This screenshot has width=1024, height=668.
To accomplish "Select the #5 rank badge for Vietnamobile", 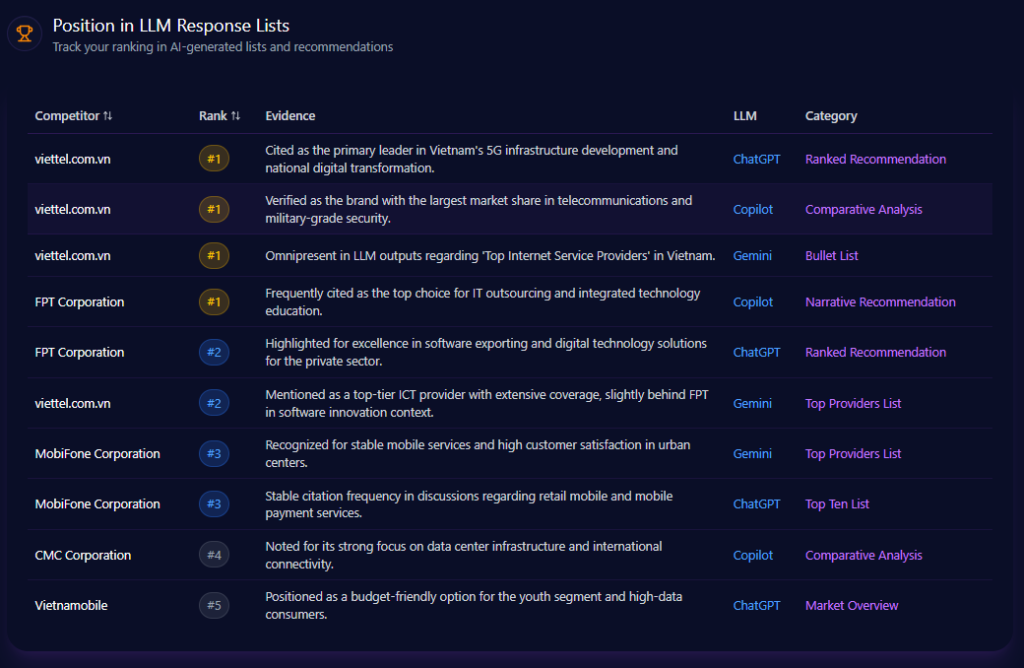I will (214, 605).
